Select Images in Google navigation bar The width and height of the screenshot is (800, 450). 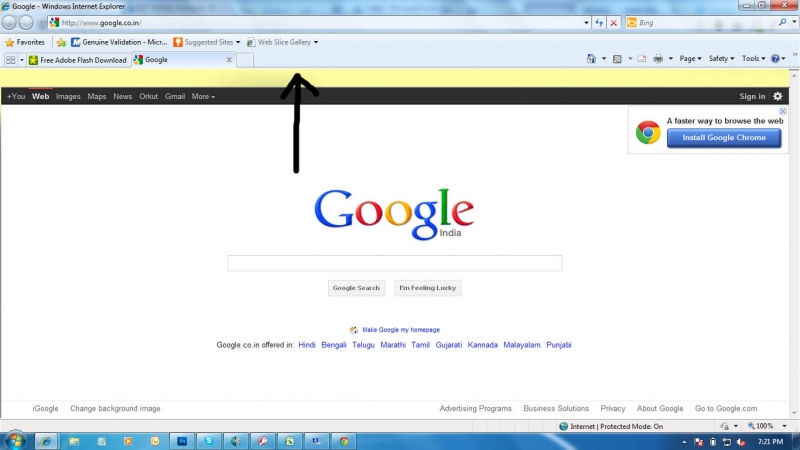tap(68, 97)
